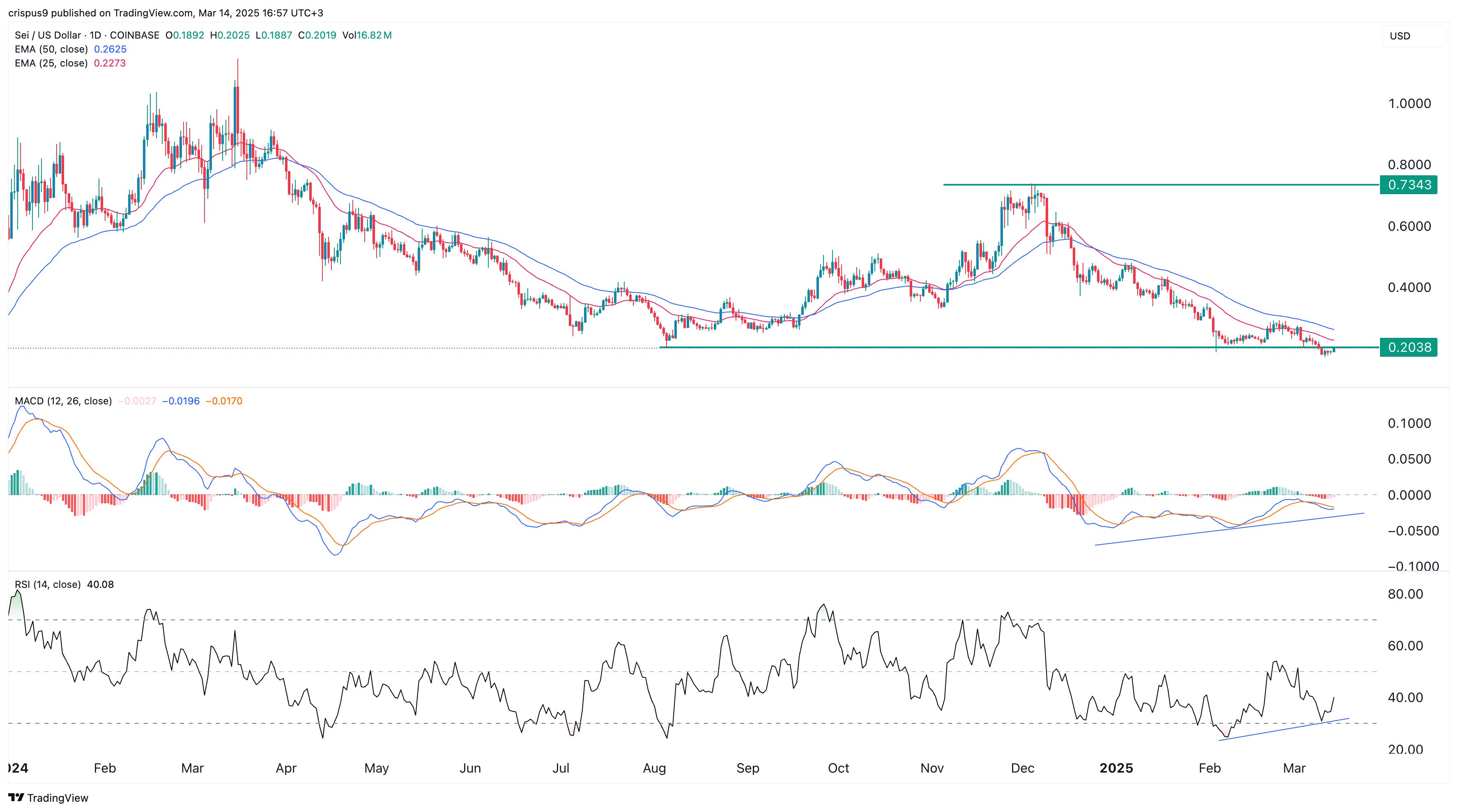This screenshot has width=1458, height=812.
Task: Click the MACD signal value -0.0170
Action: click(x=223, y=401)
